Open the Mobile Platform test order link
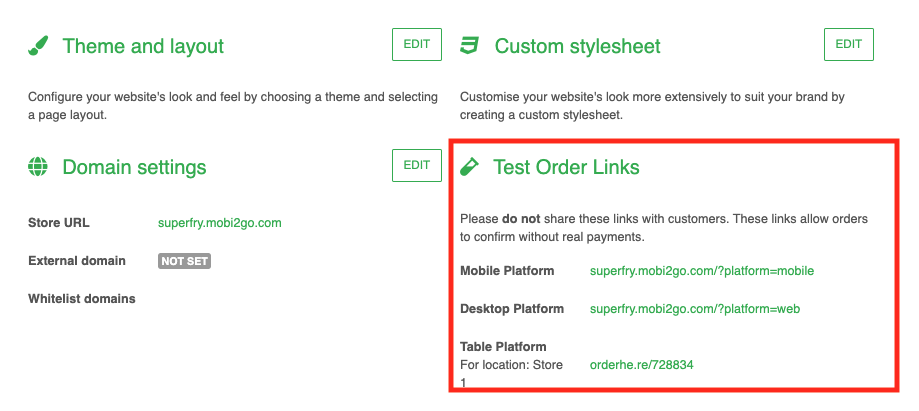Image resolution: width=919 pixels, height=411 pixels. (701, 271)
